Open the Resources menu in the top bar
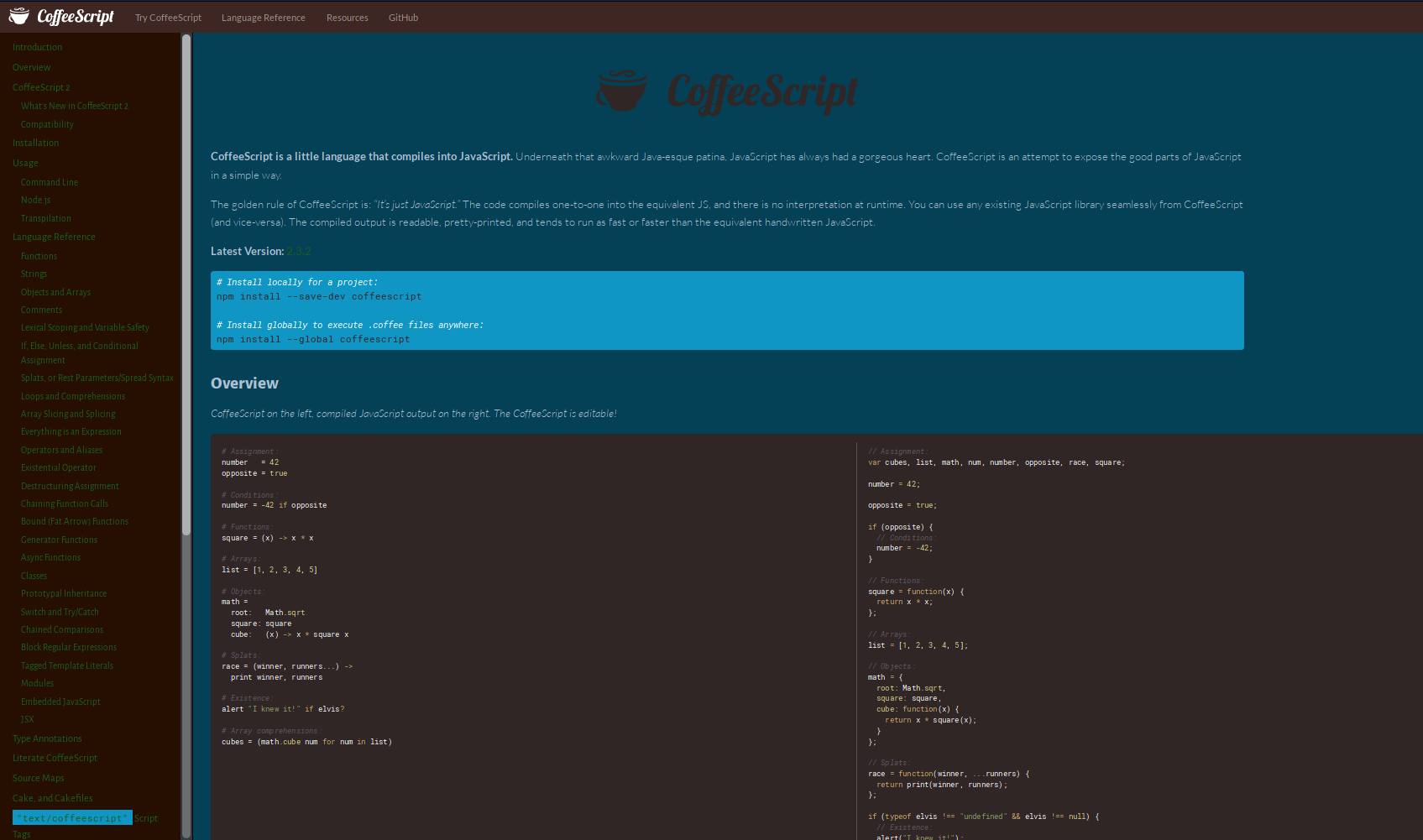Screen dimensions: 1423x840 348,18
